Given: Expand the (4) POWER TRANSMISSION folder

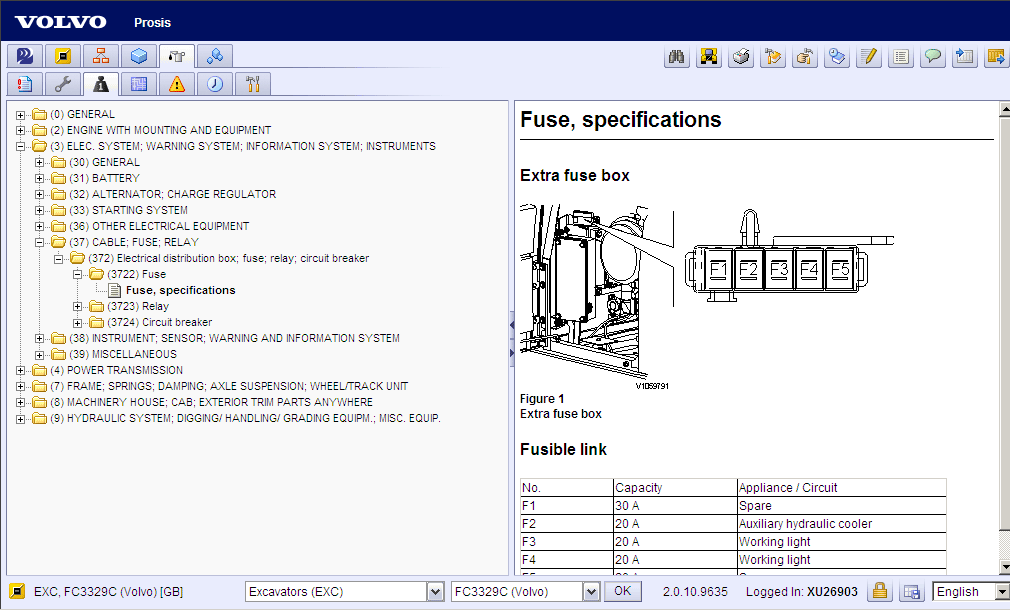Looking at the screenshot, I should tap(20, 369).
